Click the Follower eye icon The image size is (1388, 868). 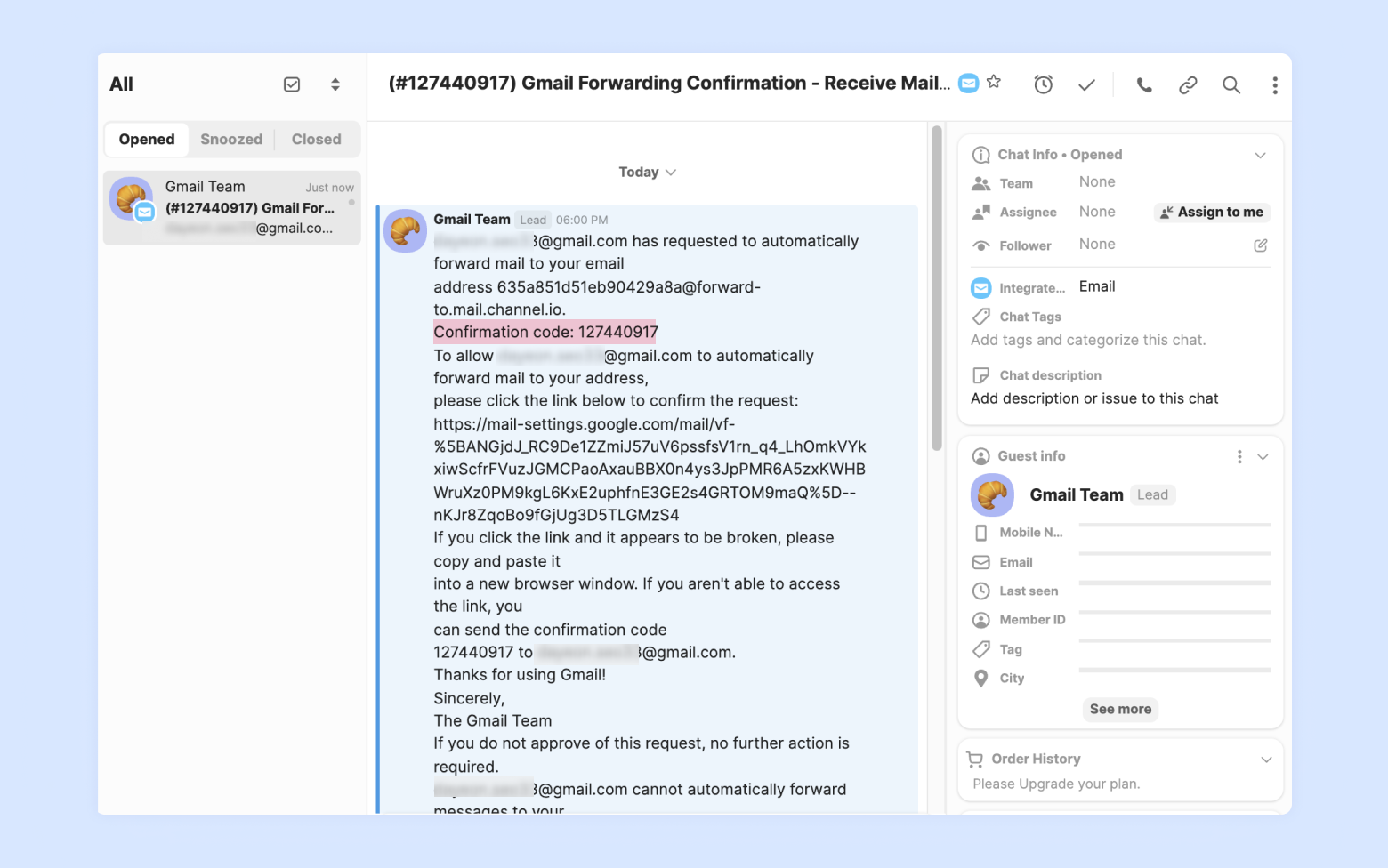[x=981, y=245]
